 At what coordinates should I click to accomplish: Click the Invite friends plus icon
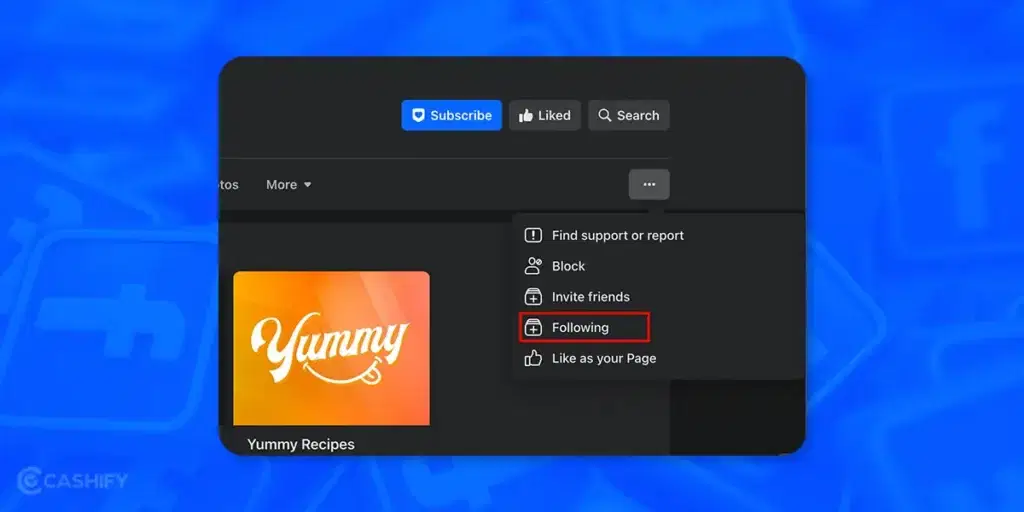coord(534,297)
